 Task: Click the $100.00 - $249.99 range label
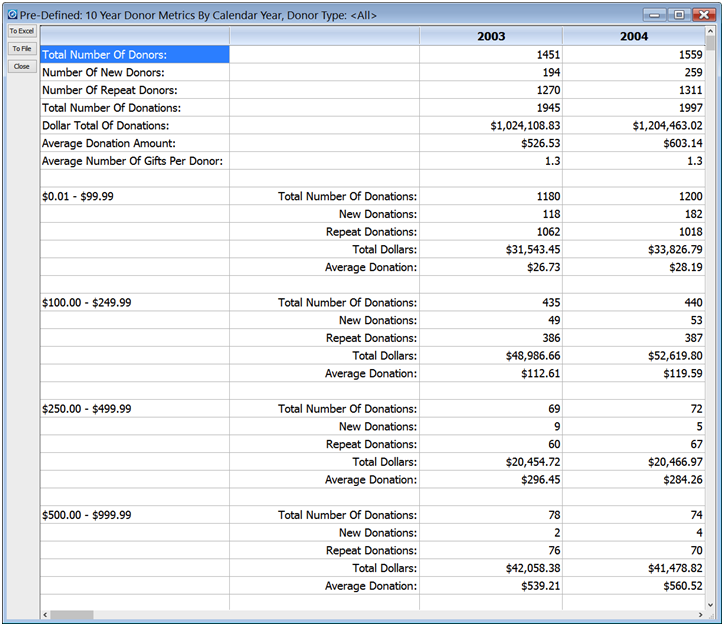click(86, 302)
